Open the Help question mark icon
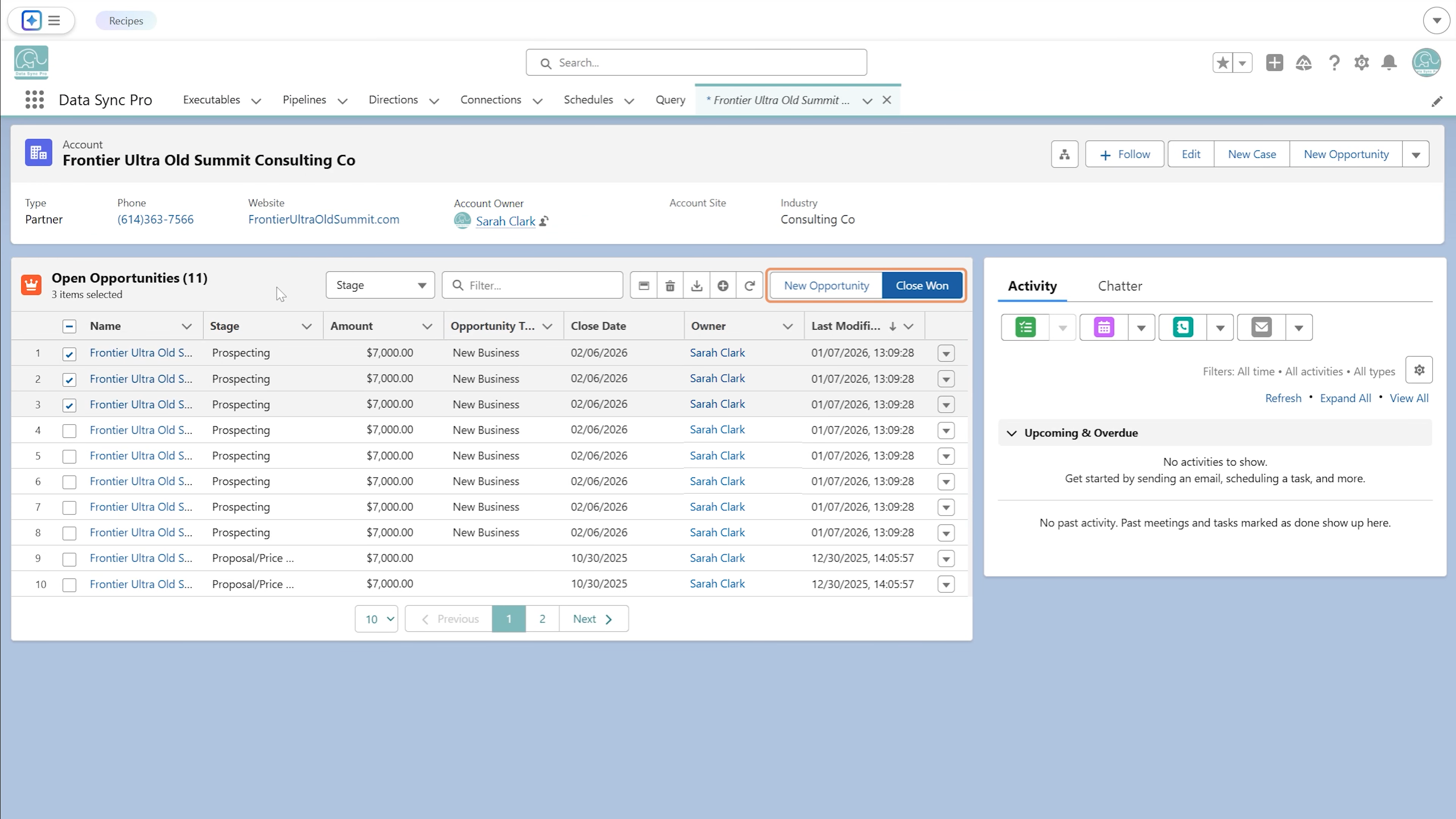The height and width of the screenshot is (819, 1456). click(x=1334, y=63)
